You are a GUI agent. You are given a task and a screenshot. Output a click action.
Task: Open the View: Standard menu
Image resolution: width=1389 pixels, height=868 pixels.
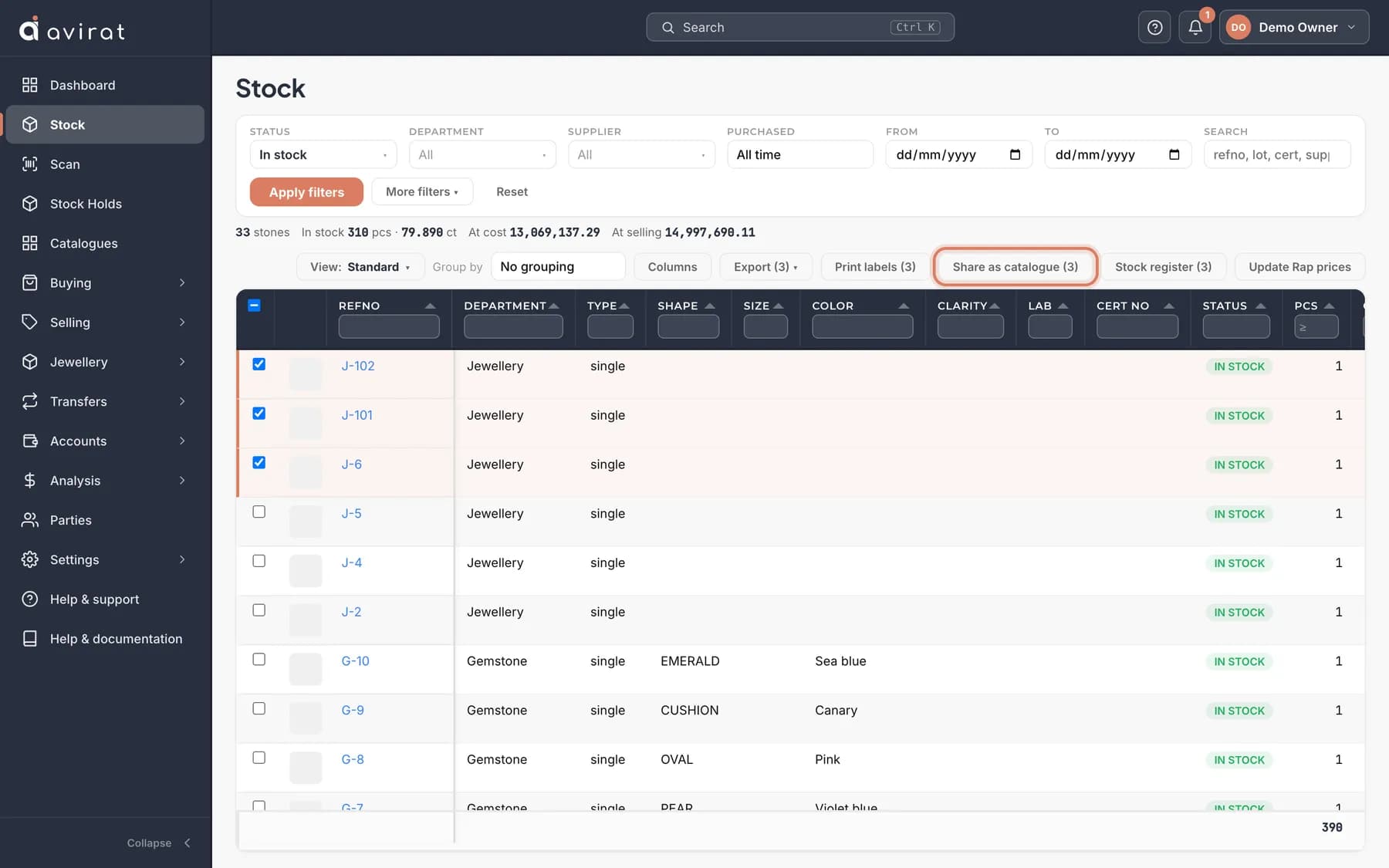360,266
